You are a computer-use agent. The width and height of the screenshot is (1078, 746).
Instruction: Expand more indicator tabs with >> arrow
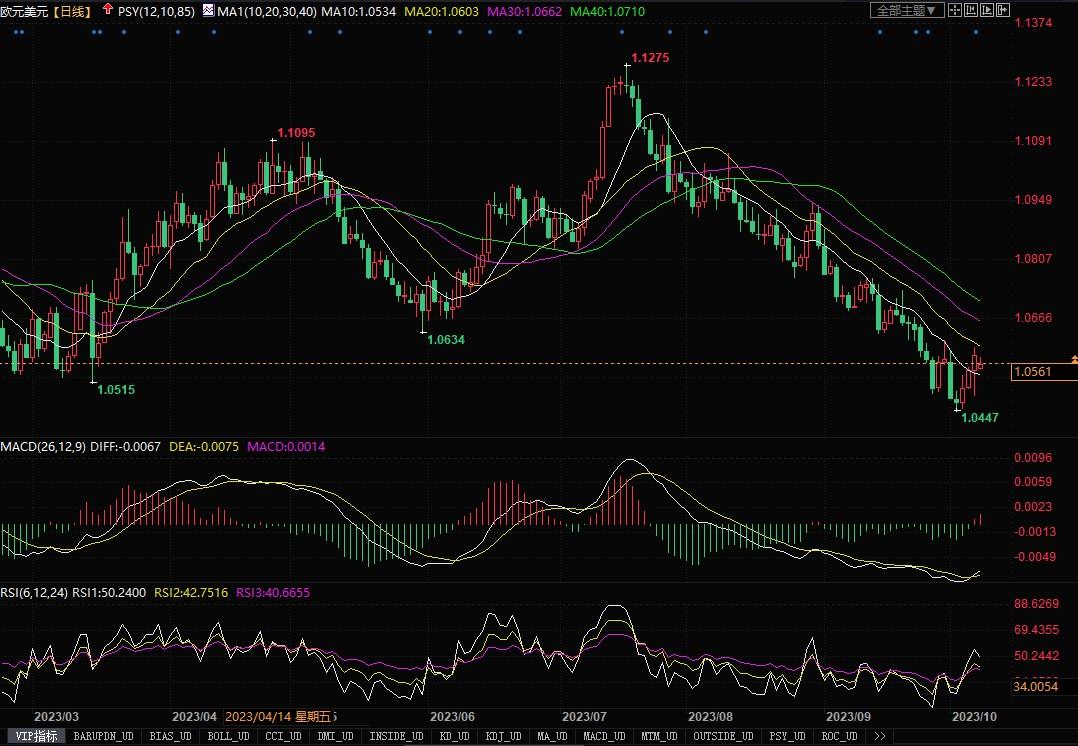click(880, 736)
